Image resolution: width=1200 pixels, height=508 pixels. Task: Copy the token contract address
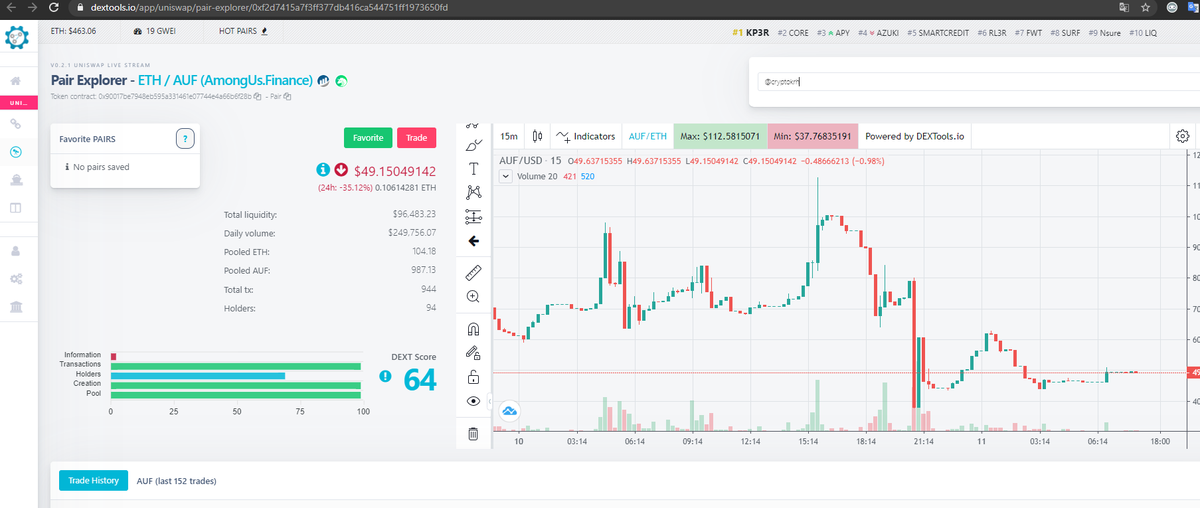tap(258, 97)
